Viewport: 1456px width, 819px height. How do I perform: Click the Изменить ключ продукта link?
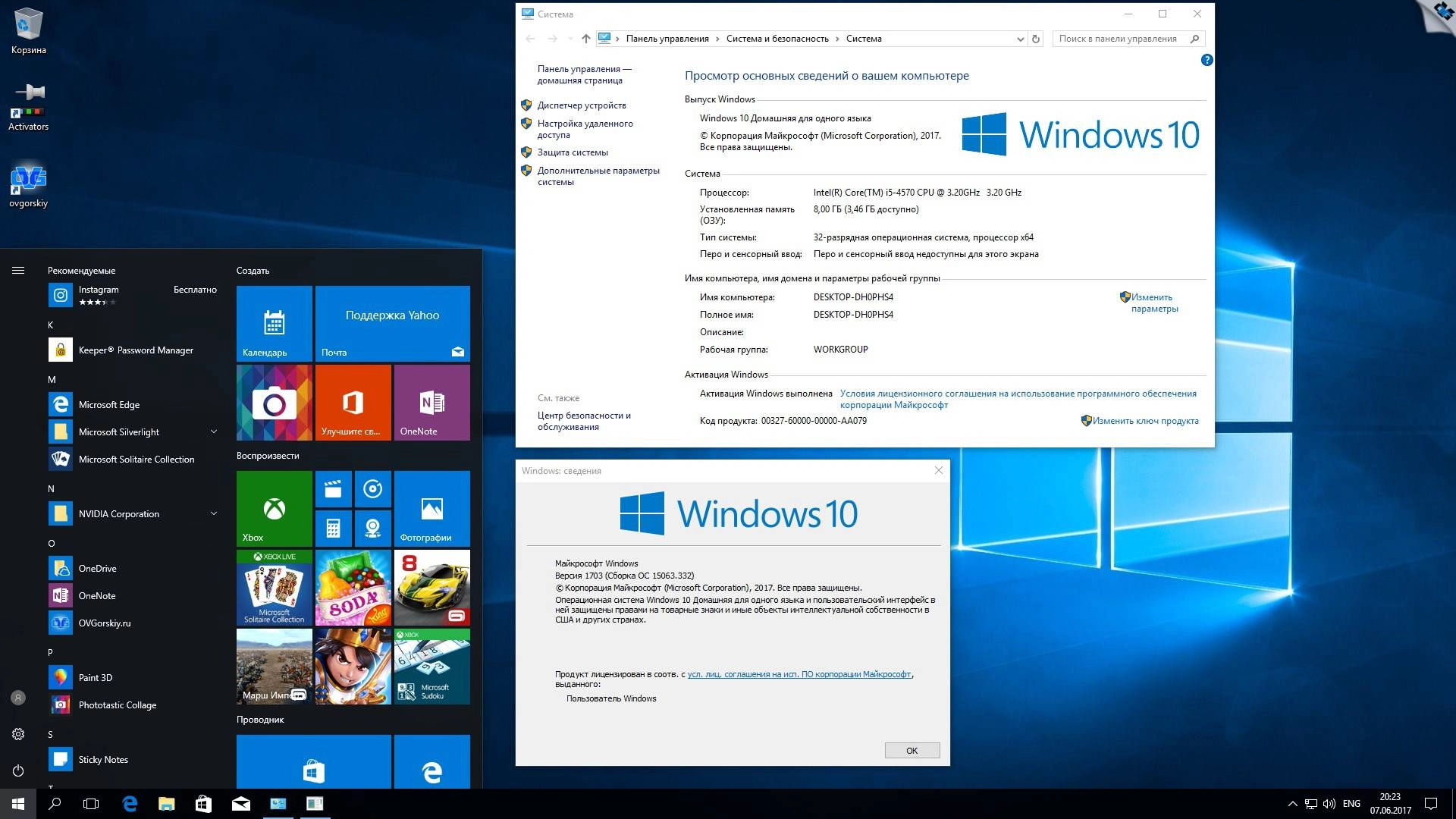1146,421
